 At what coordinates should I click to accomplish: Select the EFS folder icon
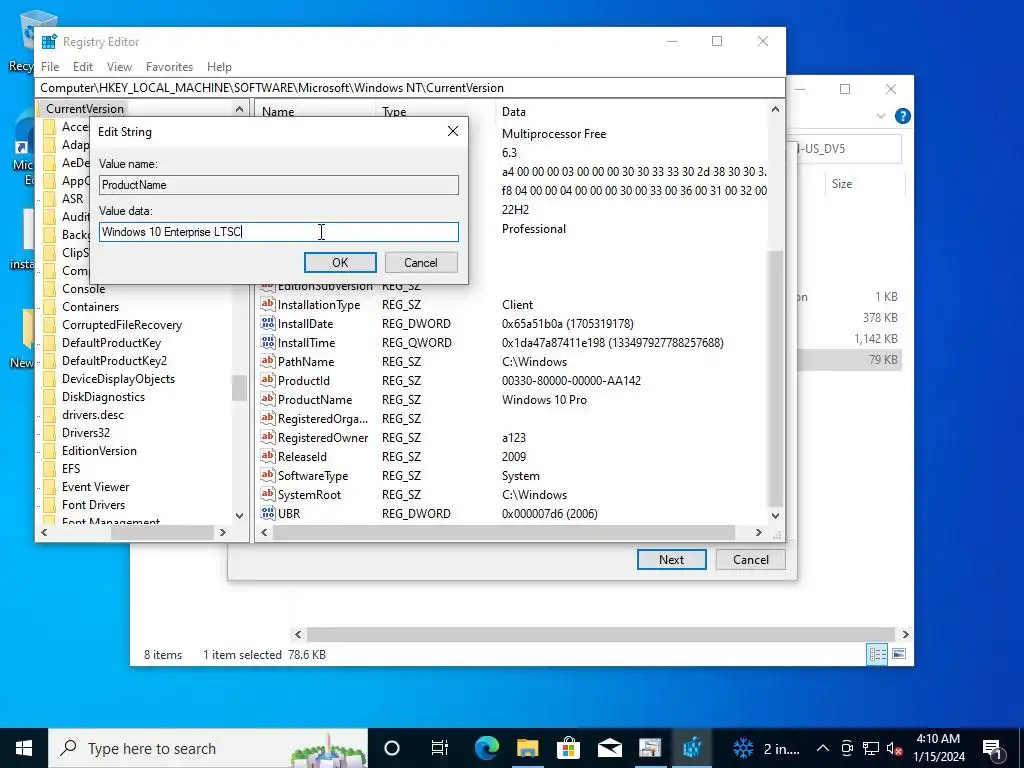click(x=50, y=469)
